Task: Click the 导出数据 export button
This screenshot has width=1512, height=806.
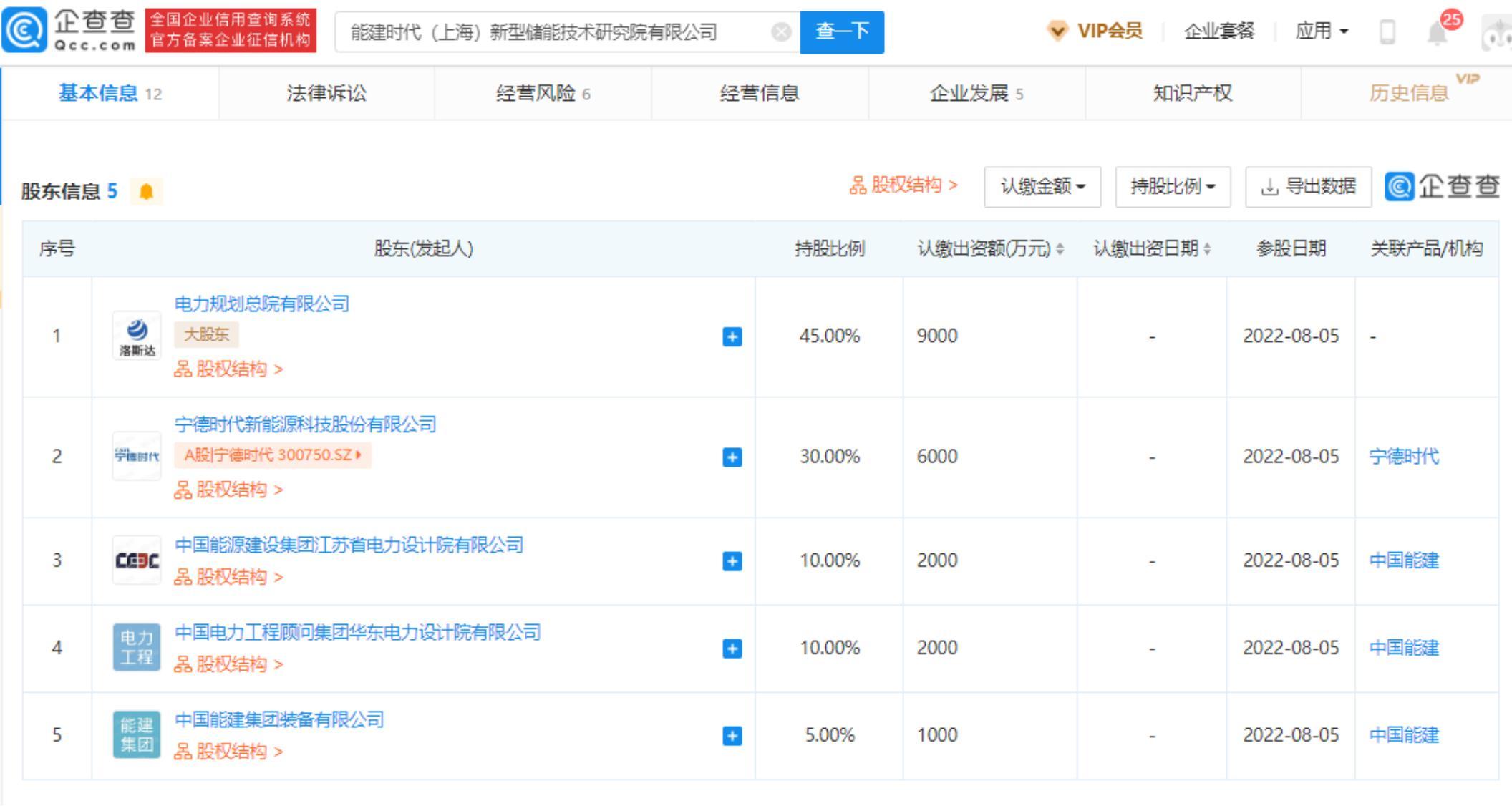Action: click(x=1308, y=187)
